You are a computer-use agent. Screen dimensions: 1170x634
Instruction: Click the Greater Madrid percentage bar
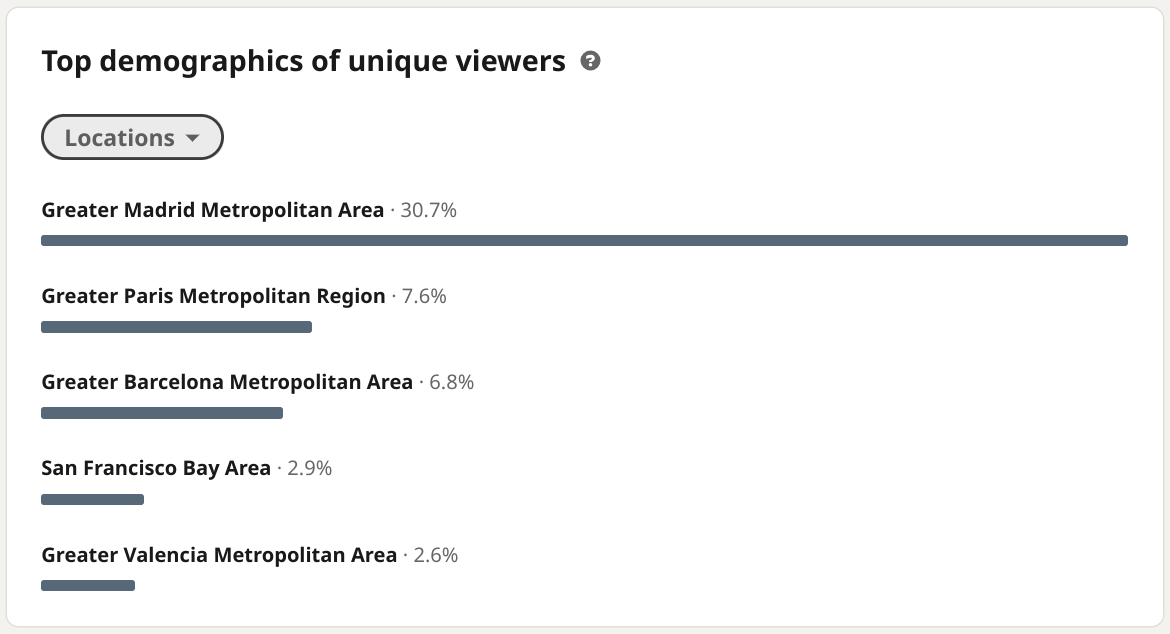[584, 240]
